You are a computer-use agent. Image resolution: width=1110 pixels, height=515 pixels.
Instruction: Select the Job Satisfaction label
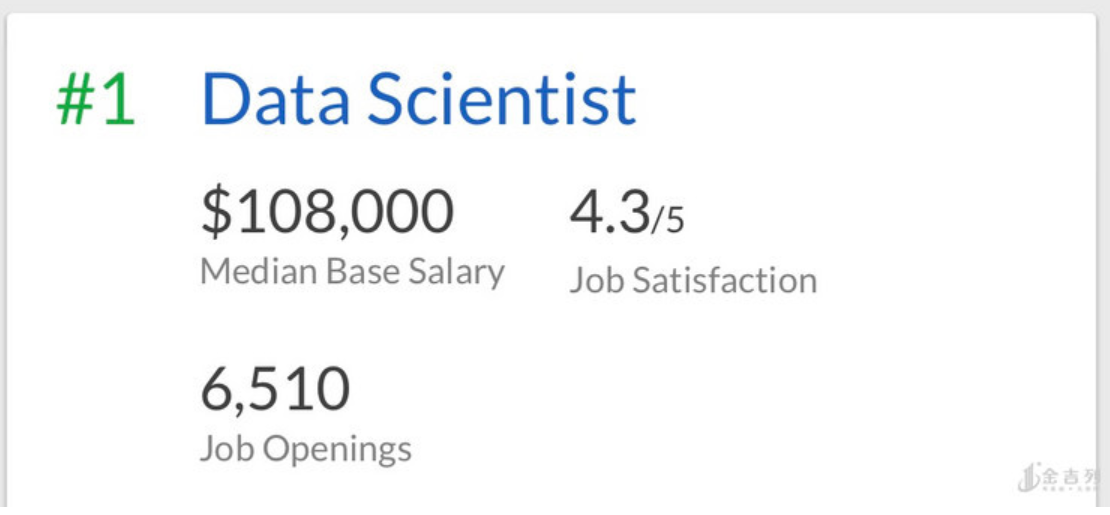tap(693, 280)
